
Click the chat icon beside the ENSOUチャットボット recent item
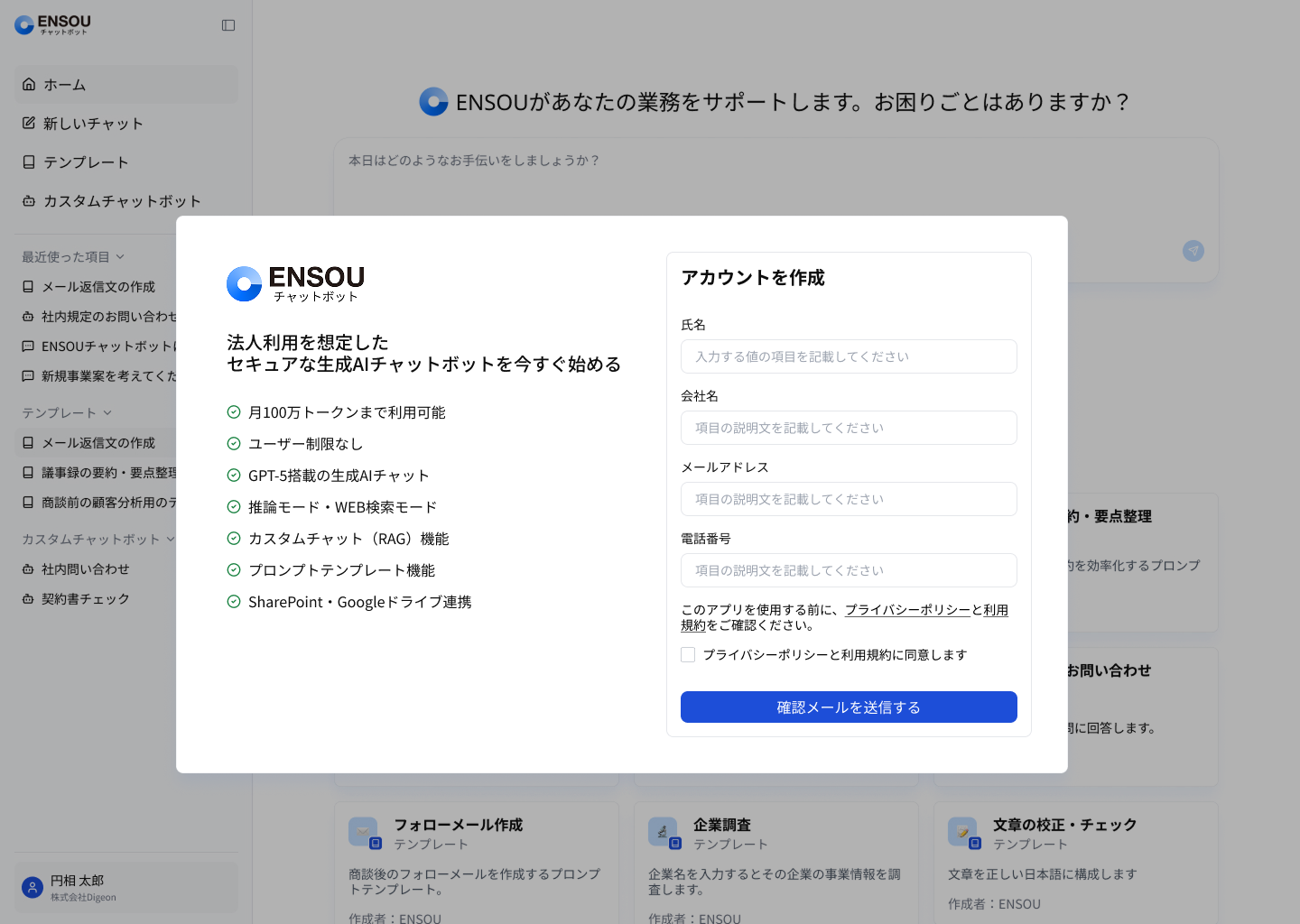point(28,346)
